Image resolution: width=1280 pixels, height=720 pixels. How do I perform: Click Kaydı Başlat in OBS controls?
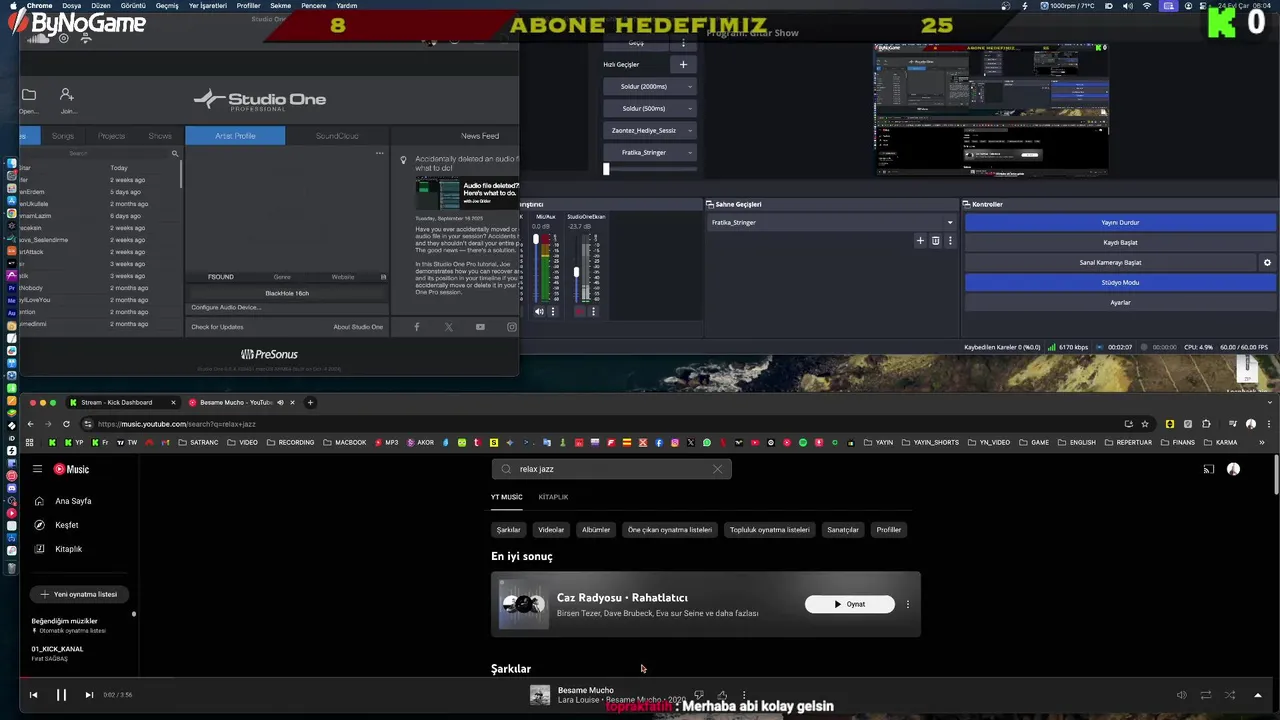coord(1120,242)
